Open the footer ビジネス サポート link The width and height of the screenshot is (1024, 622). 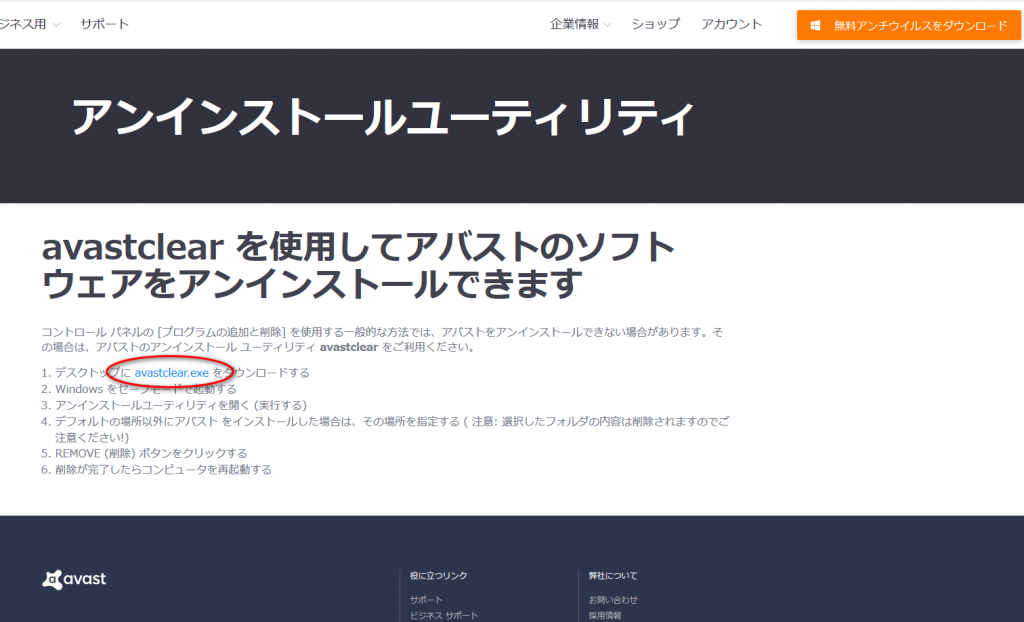pos(443,615)
